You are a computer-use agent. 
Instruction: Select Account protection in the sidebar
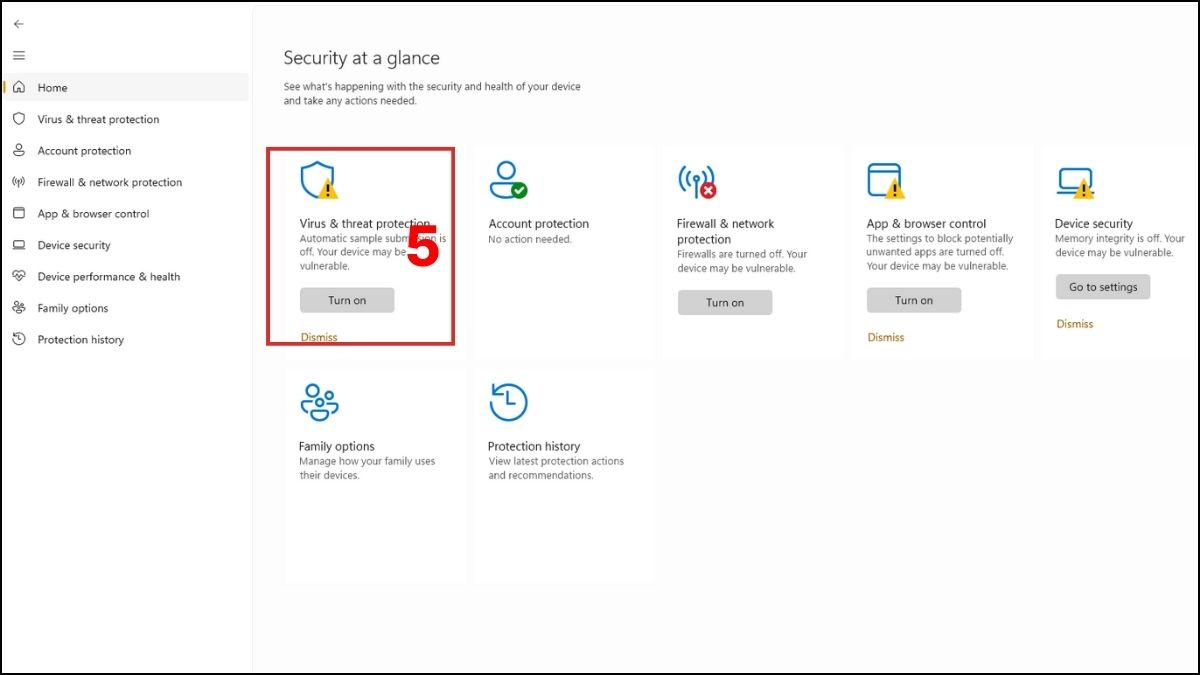[84, 151]
